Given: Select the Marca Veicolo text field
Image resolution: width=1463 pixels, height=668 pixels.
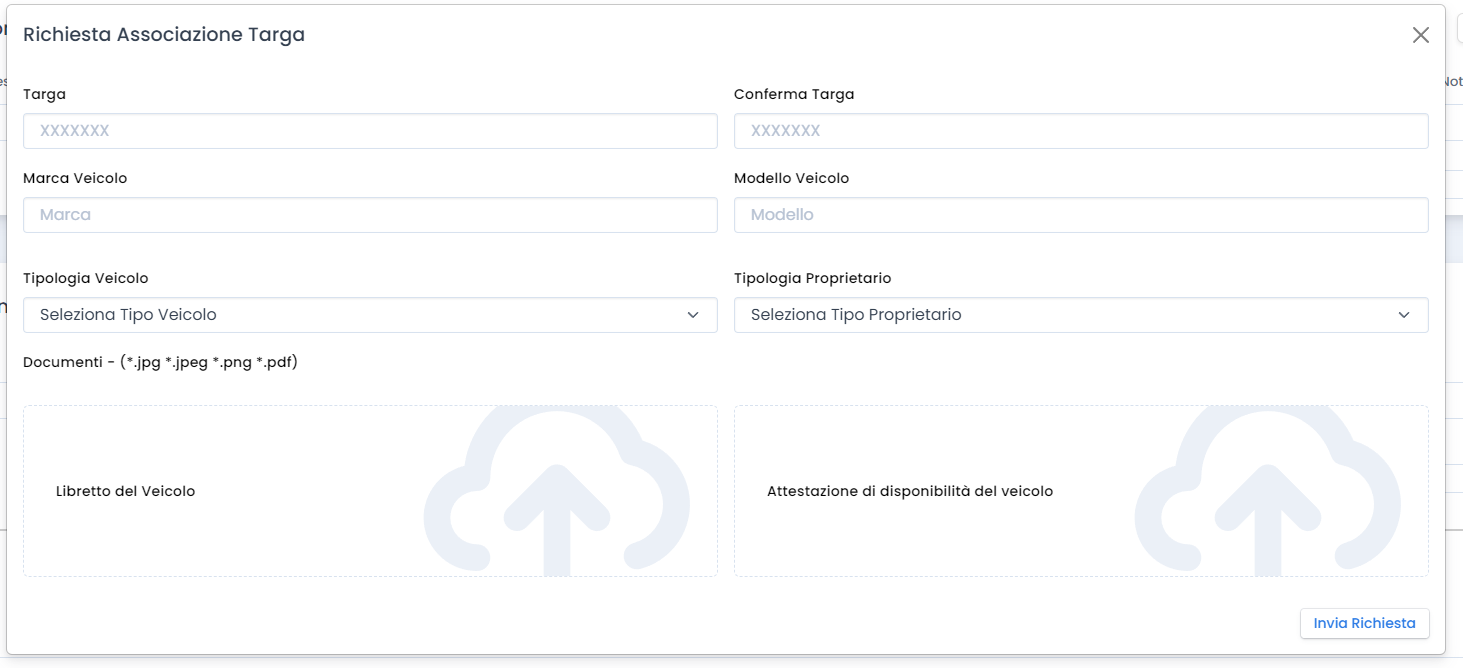Looking at the screenshot, I should (x=370, y=215).
